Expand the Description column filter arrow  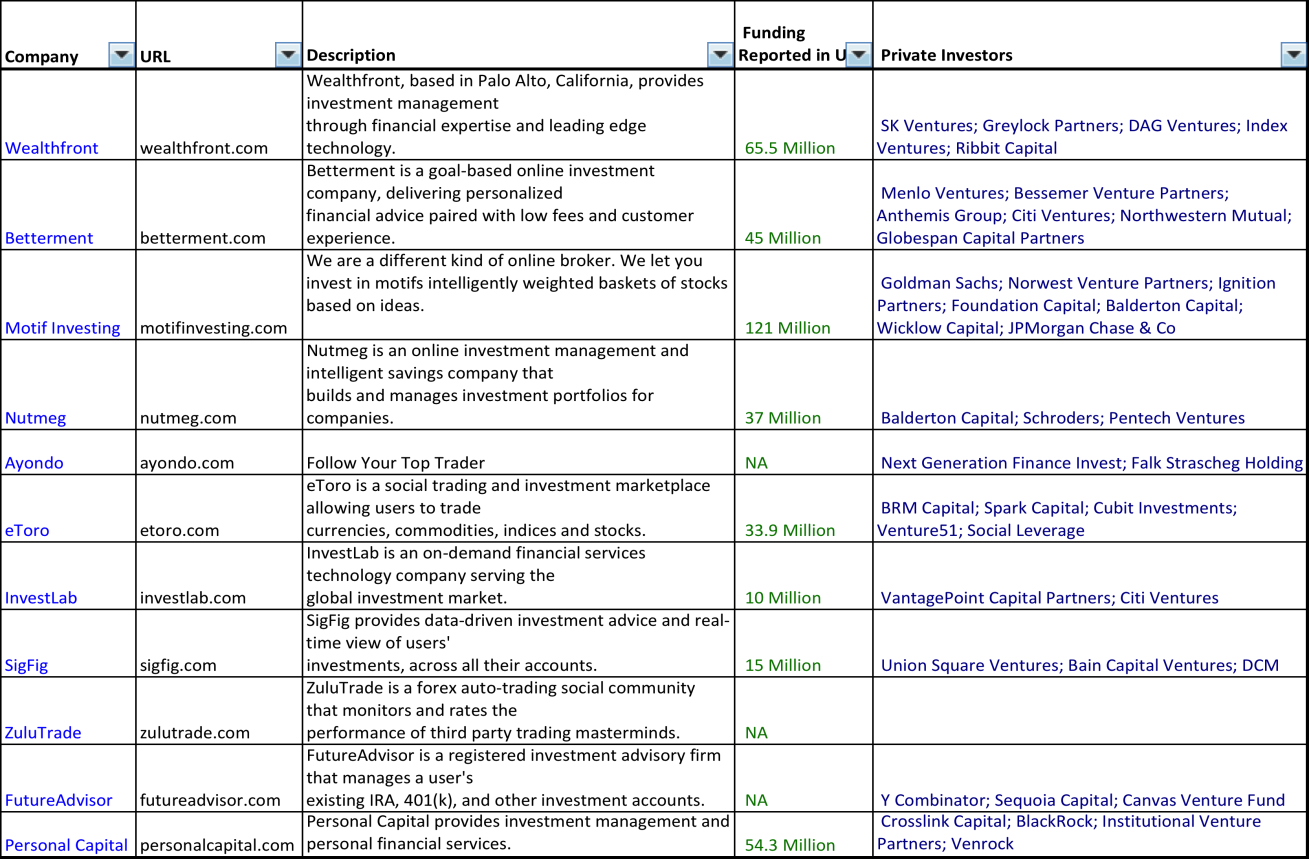[719, 55]
